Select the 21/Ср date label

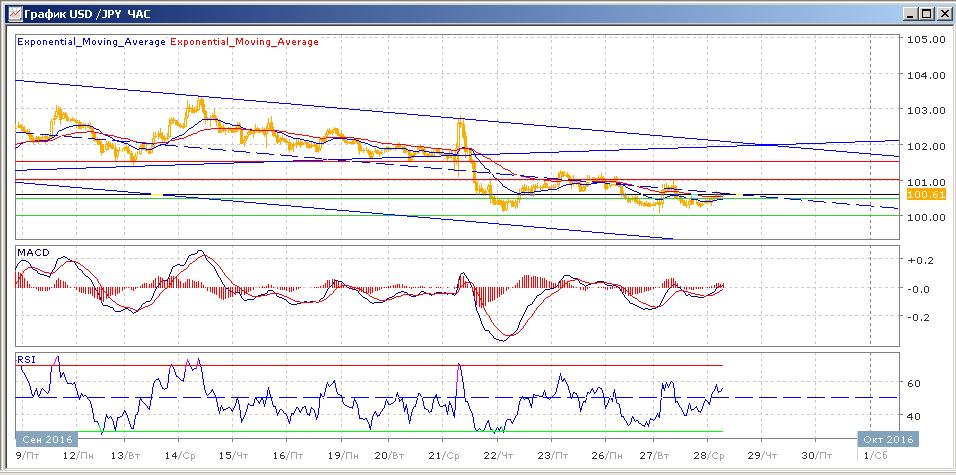coord(444,455)
